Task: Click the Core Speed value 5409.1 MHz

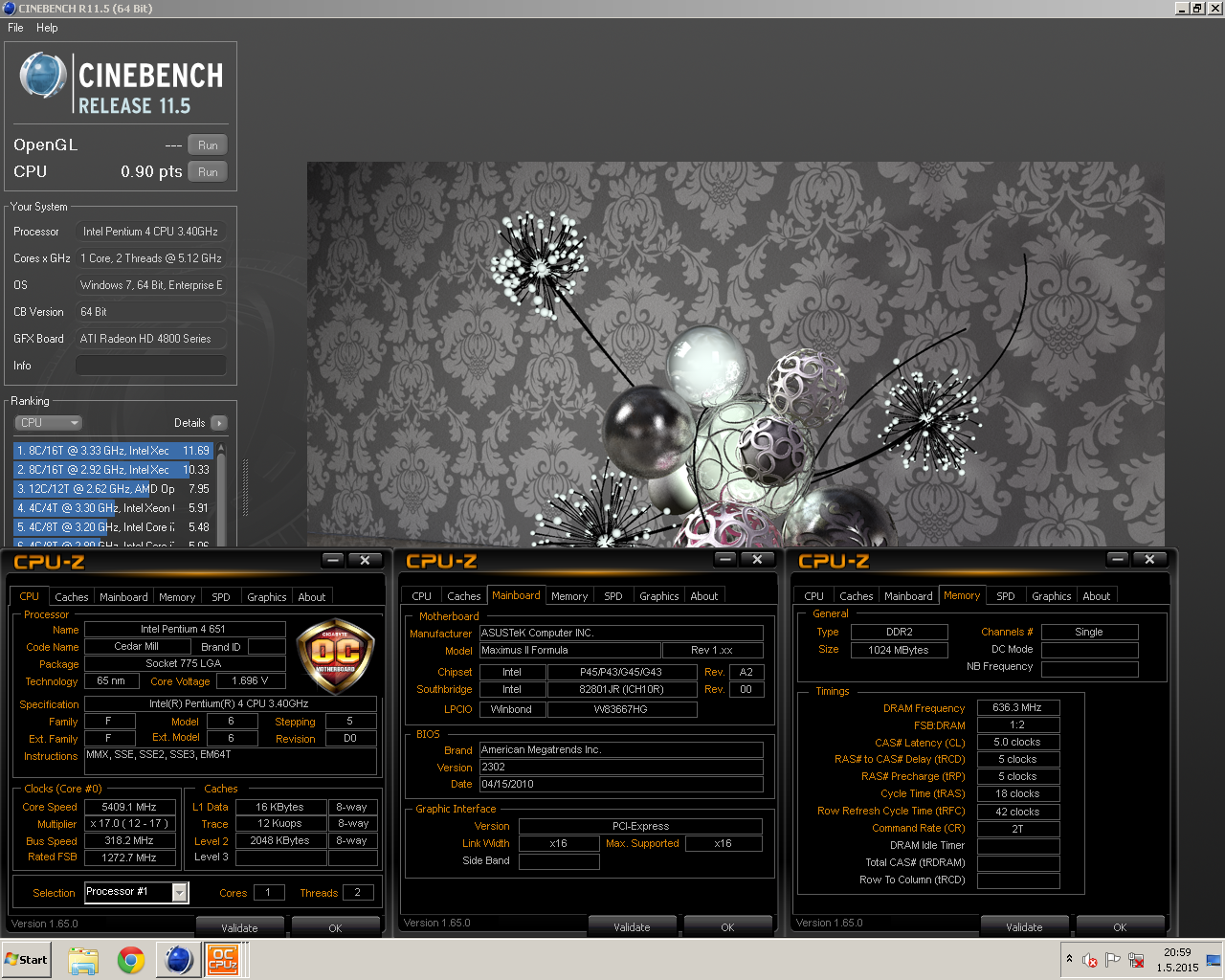Action: 129,807
